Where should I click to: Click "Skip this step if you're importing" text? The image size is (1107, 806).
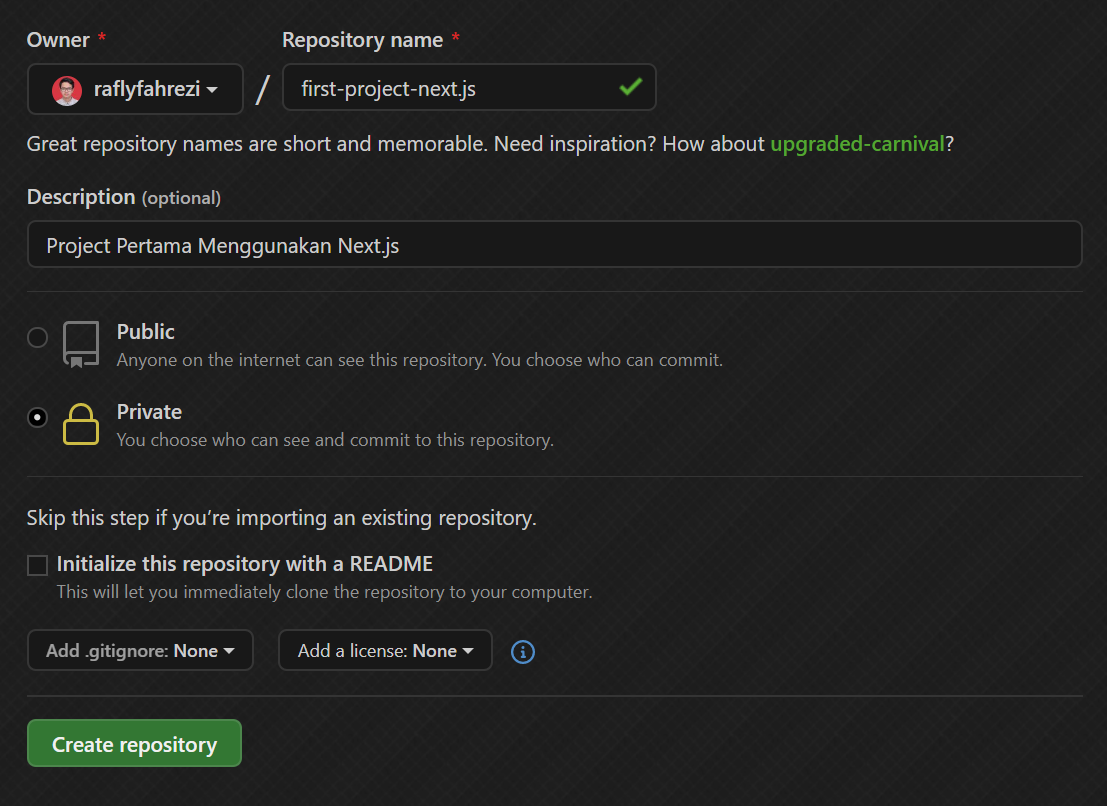click(281, 518)
